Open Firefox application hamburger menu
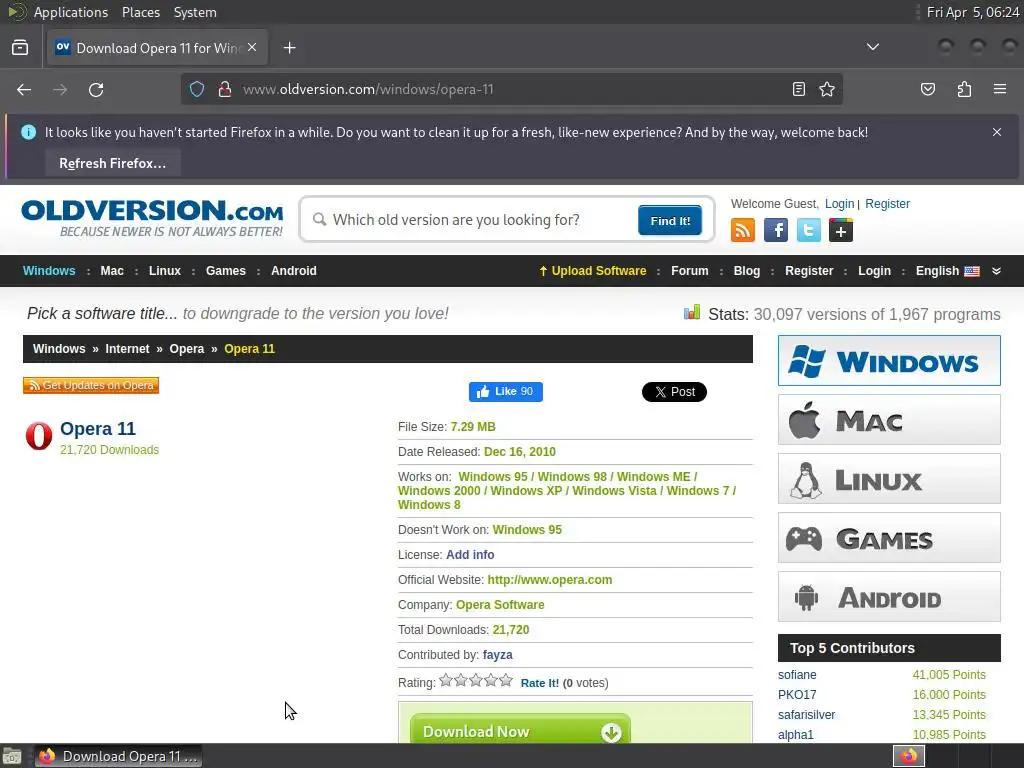Image resolution: width=1024 pixels, height=768 pixels. (1000, 89)
